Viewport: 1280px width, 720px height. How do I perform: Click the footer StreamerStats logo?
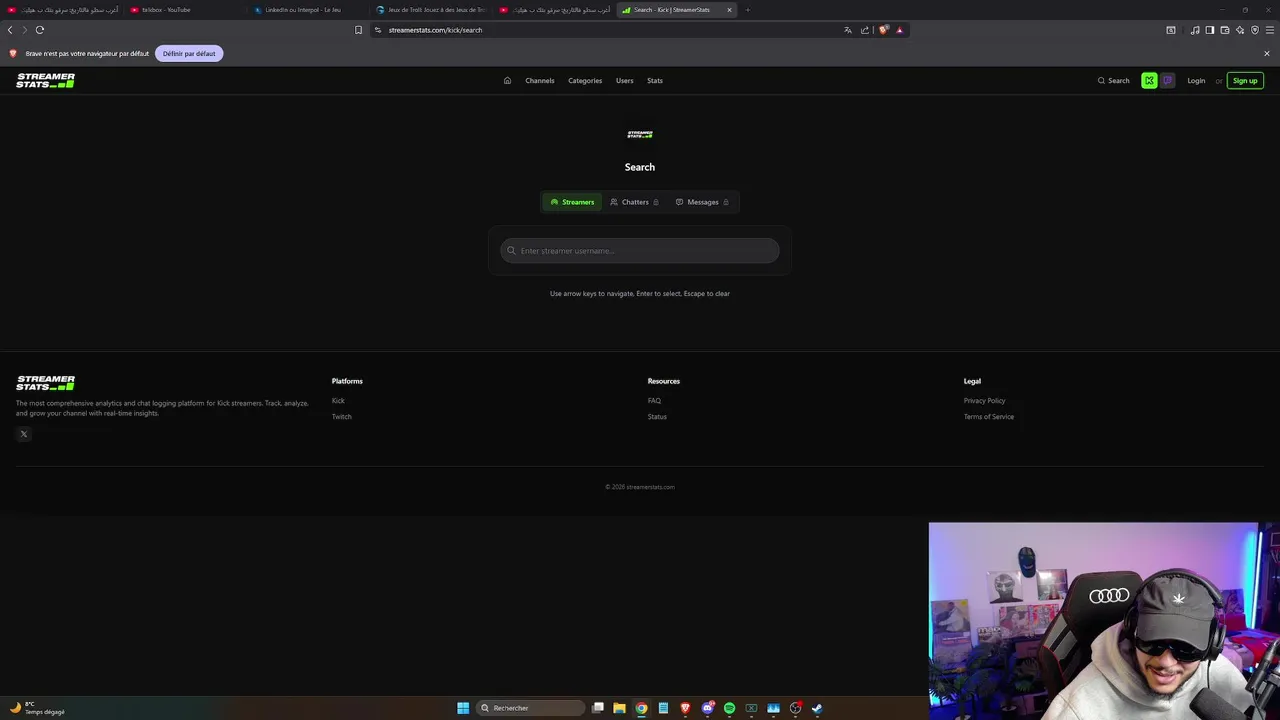(45, 383)
